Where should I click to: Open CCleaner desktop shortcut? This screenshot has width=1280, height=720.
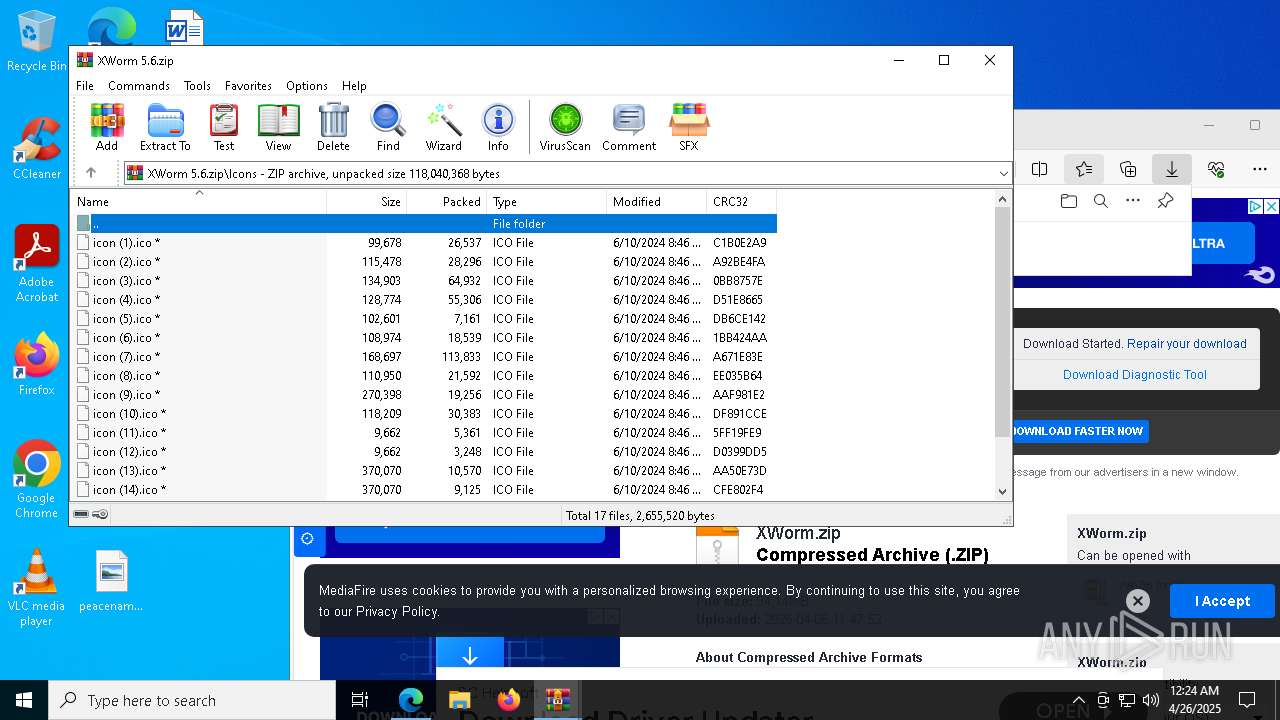pos(36,149)
